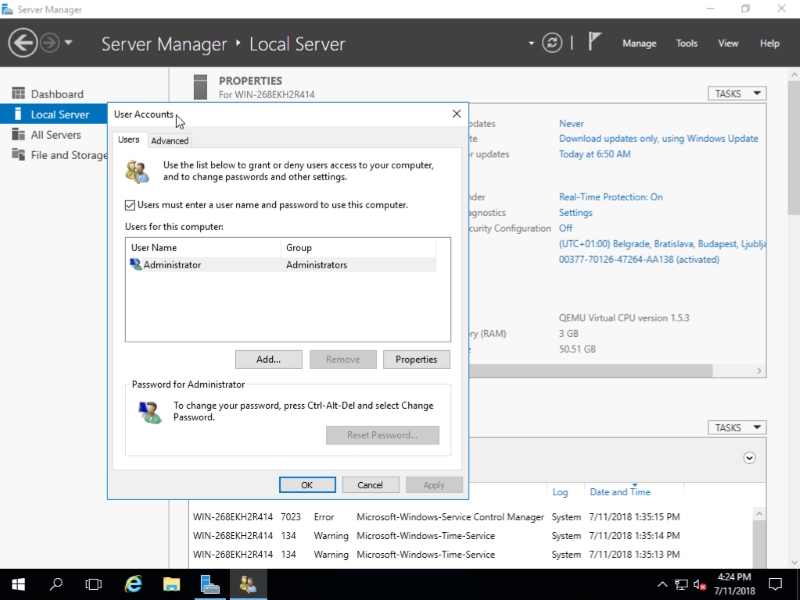
Task: Open the notifications flag icon
Action: 594,41
